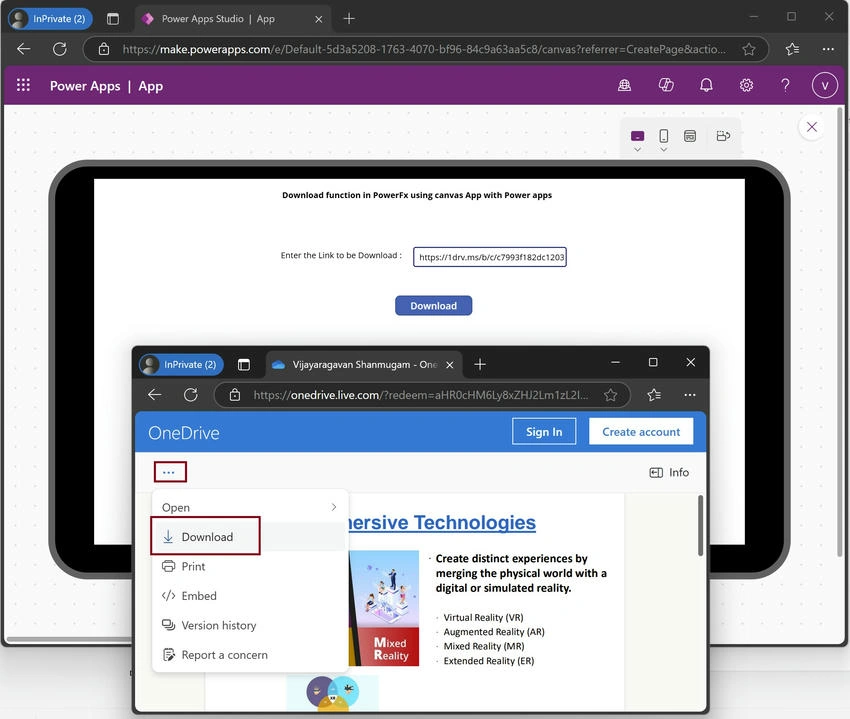The width and height of the screenshot is (850, 719).
Task: Click the Mixed Reality slide image
Action: [x=384, y=608]
